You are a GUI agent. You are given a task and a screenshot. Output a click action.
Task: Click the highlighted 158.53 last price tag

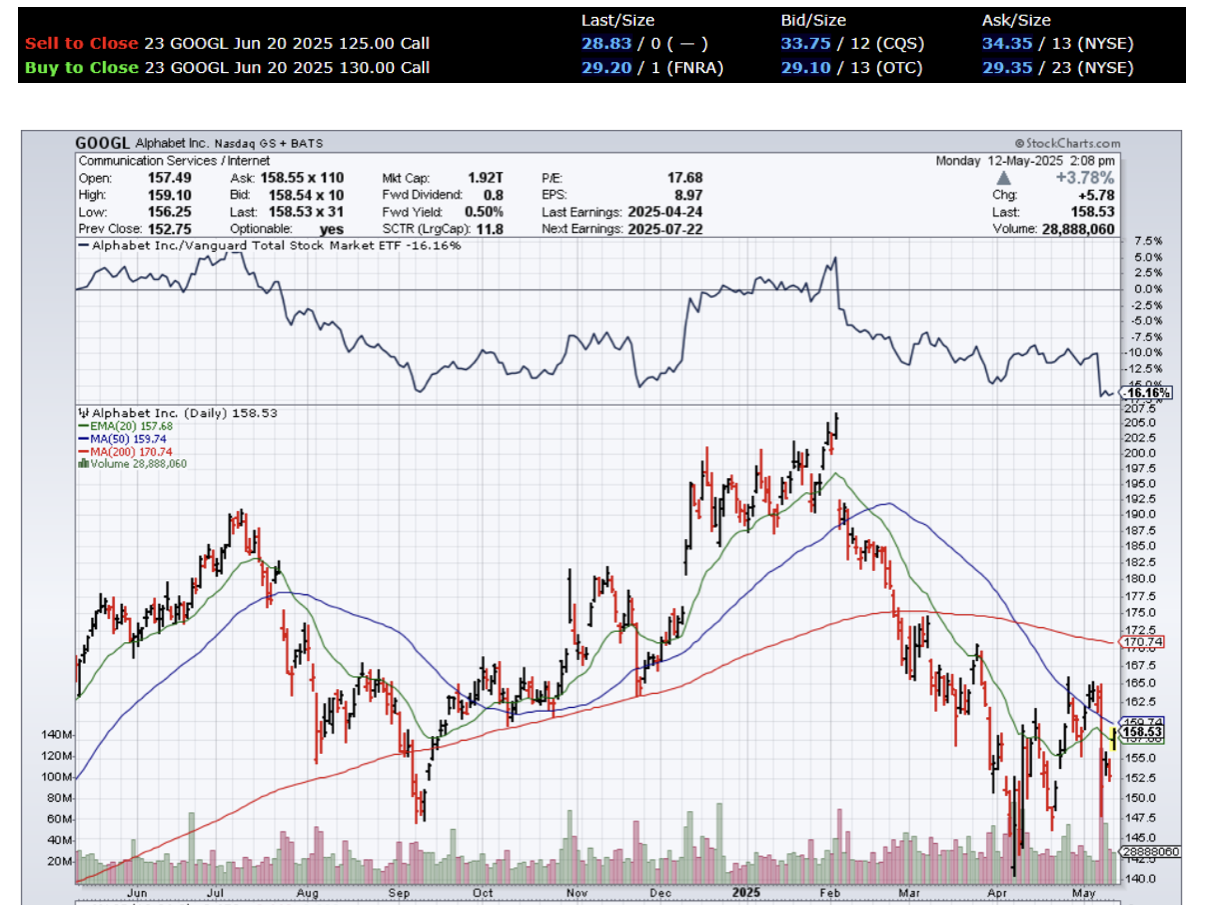point(1141,733)
